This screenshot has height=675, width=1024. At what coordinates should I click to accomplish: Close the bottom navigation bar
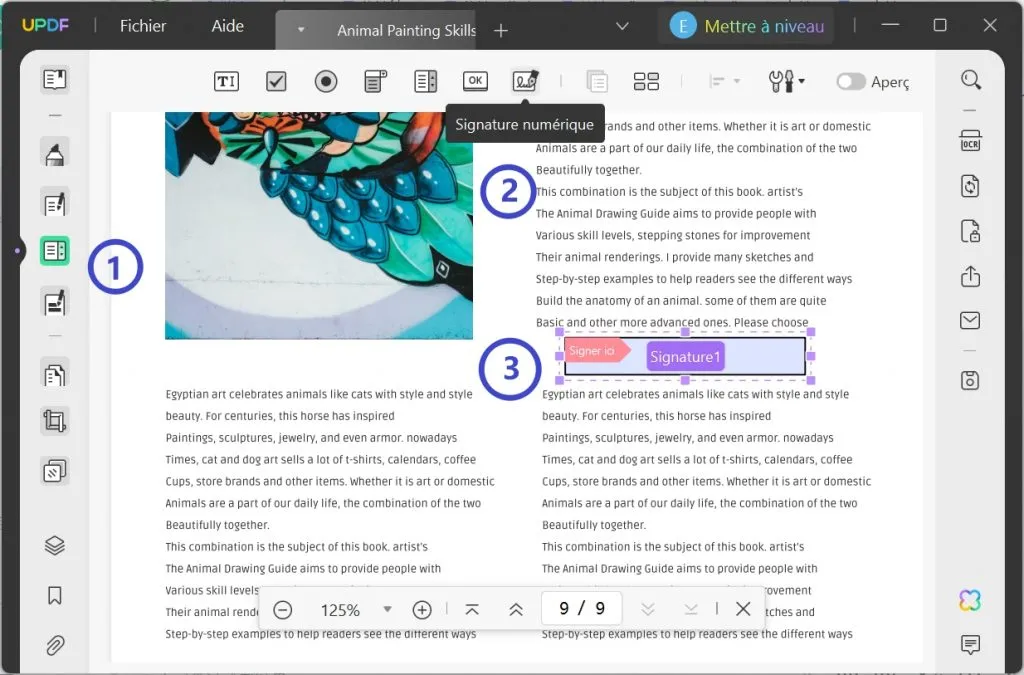(743, 609)
